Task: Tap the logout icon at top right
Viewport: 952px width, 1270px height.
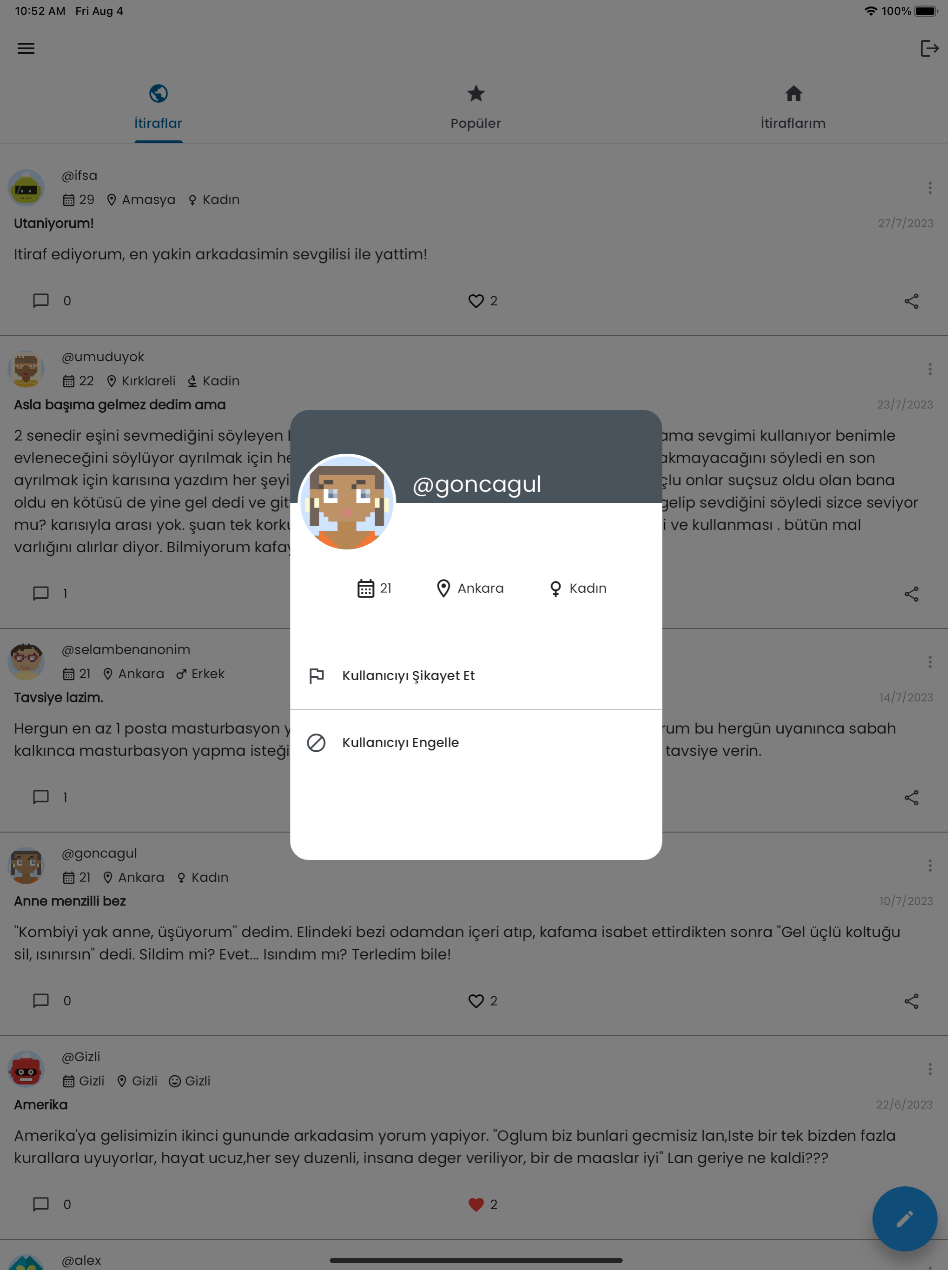Action: [x=929, y=48]
